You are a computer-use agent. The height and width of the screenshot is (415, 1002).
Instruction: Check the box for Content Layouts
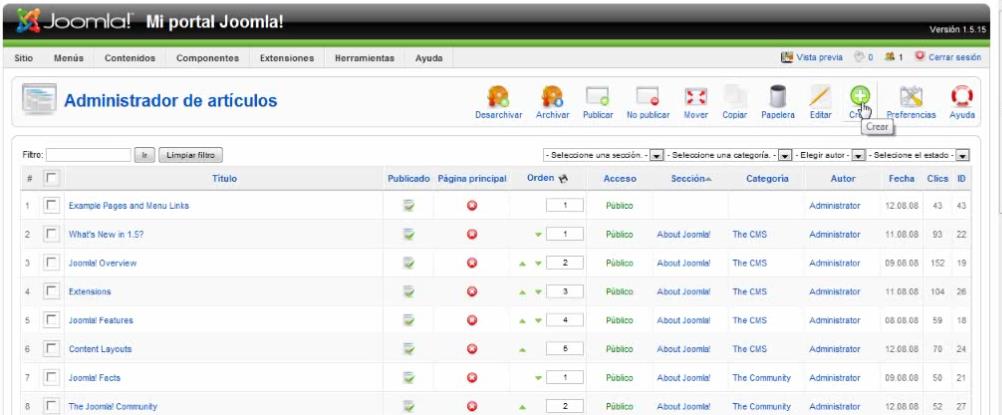click(x=50, y=349)
